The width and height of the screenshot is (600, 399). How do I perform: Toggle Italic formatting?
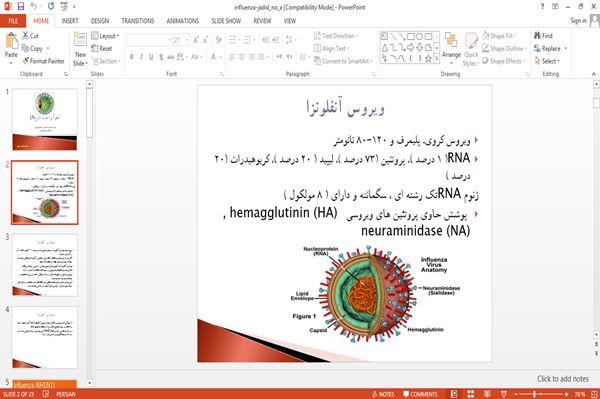click(141, 57)
